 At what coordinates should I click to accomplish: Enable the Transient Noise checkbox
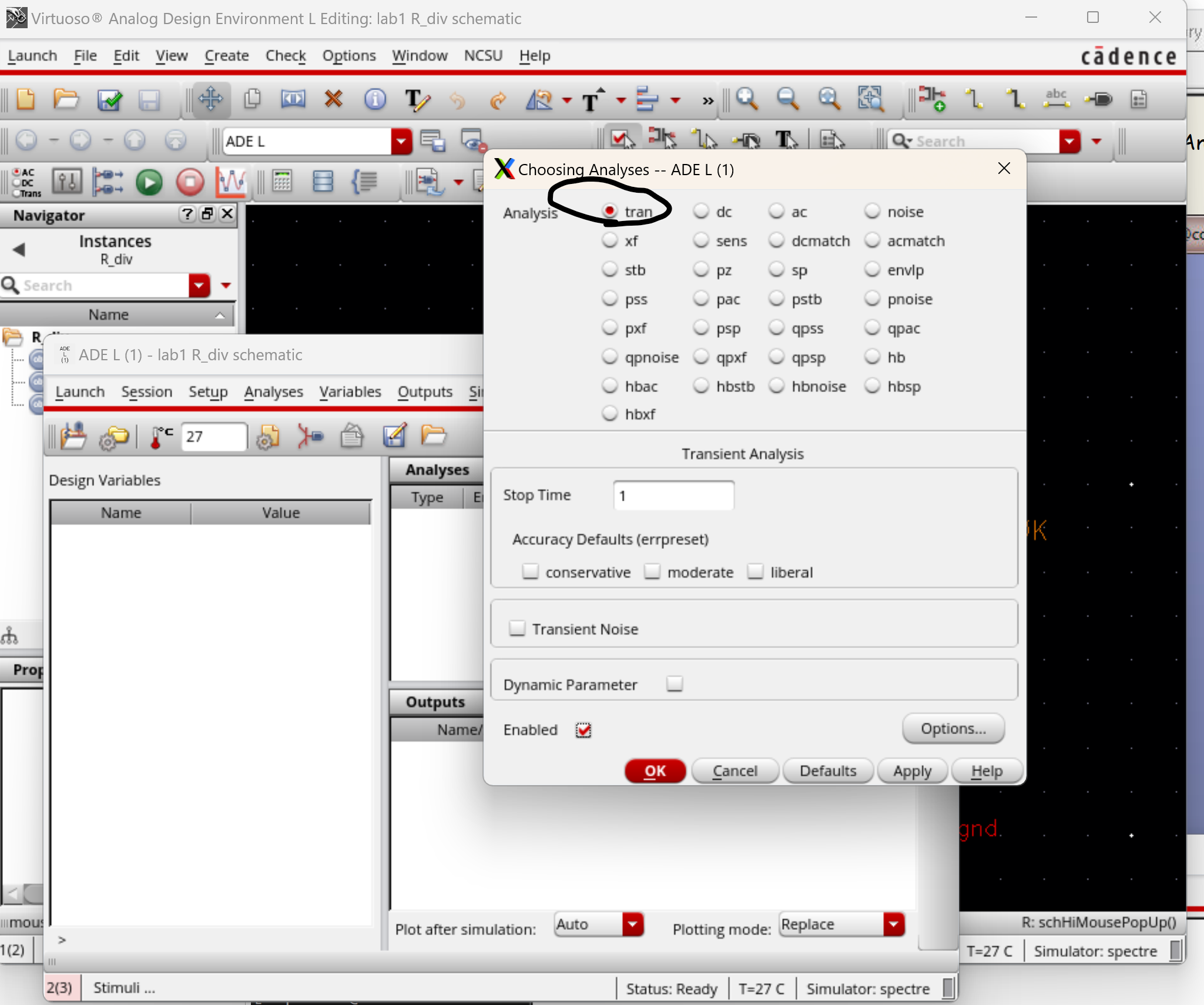(x=517, y=628)
